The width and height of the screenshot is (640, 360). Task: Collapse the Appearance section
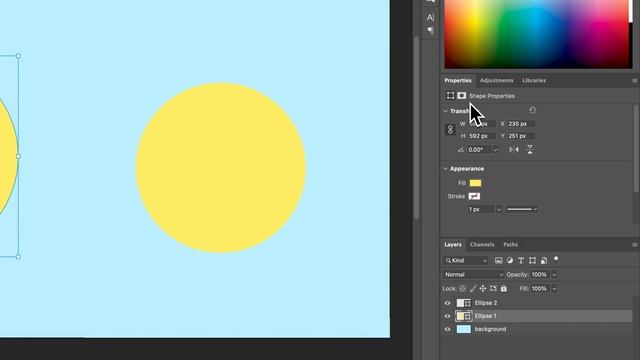coord(446,169)
